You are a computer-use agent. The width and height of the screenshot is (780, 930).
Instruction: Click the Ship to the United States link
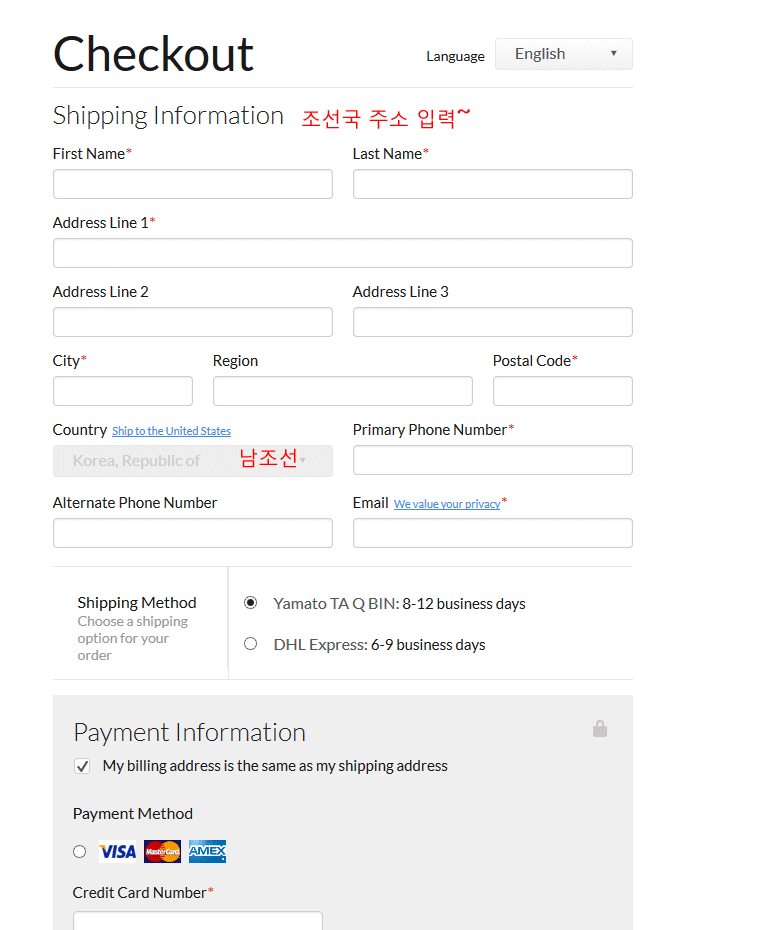171,431
